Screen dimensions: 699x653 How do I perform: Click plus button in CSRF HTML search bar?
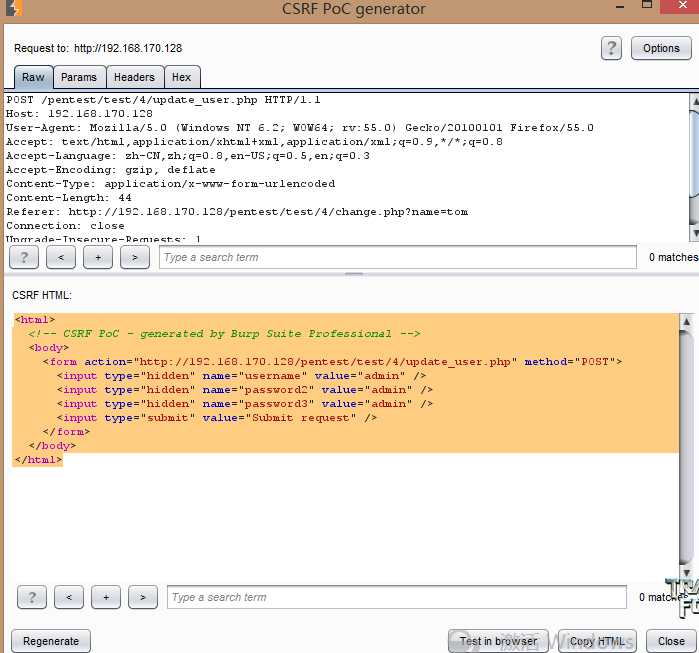coord(106,597)
